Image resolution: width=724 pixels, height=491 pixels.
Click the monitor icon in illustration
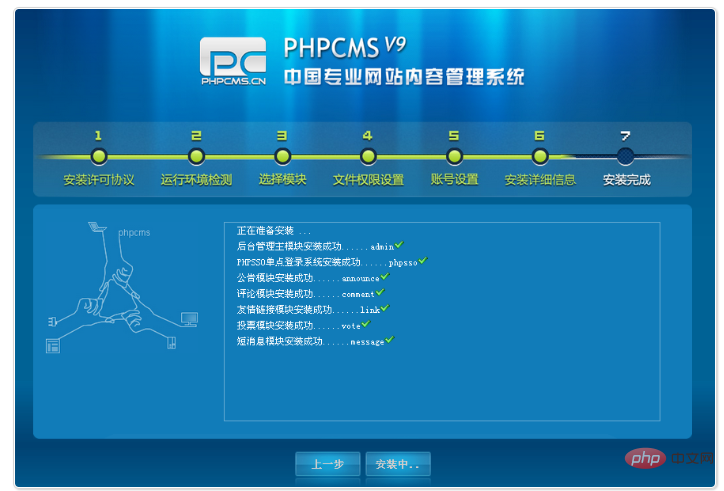pyautogui.click(x=189, y=319)
